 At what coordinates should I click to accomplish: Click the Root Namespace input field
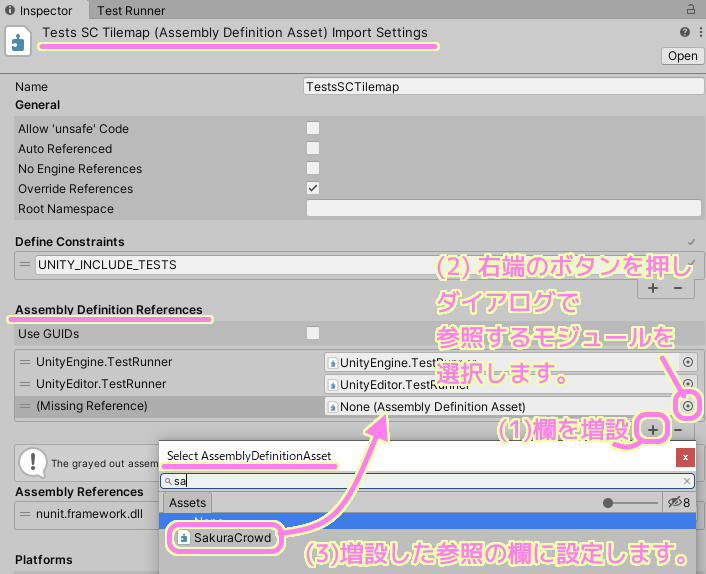498,209
